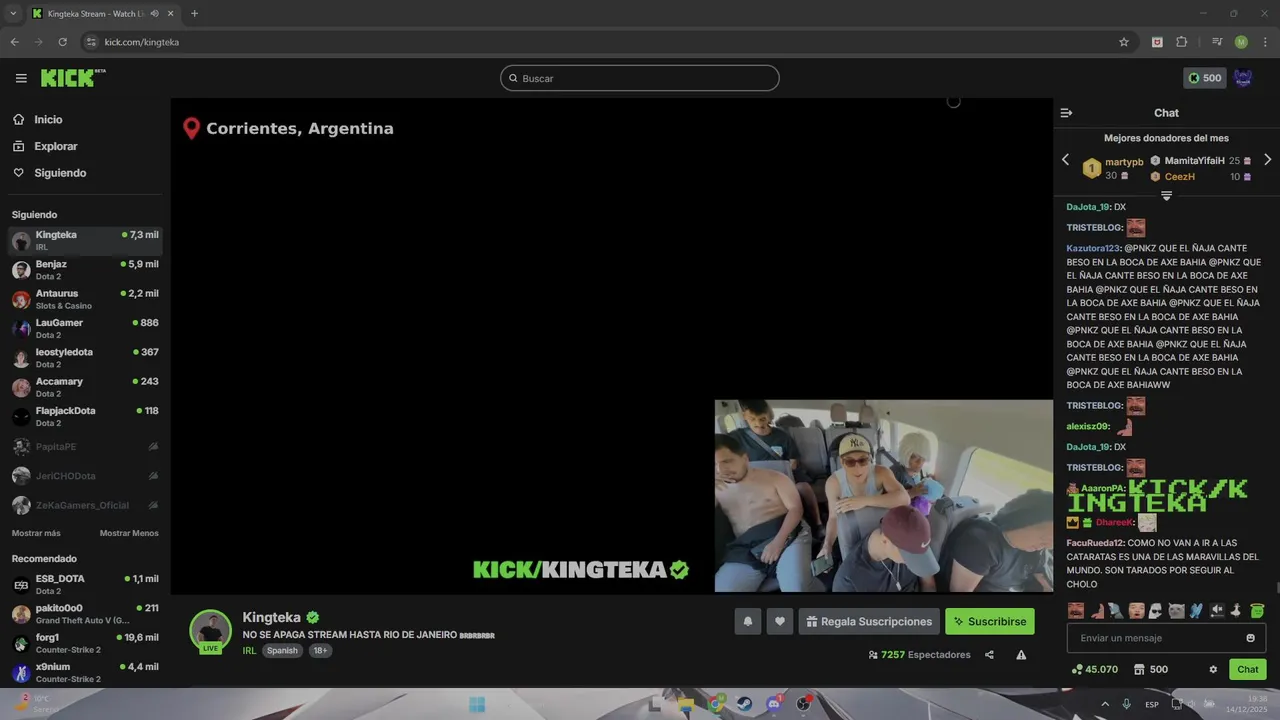Click the Regala Suscripciones button
1280x720 pixels.
coord(869,621)
